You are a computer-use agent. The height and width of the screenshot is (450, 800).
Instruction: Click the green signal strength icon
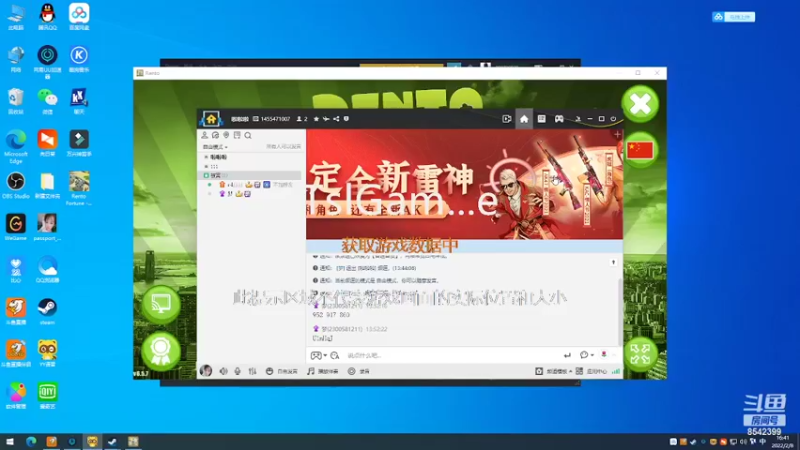tap(616, 371)
